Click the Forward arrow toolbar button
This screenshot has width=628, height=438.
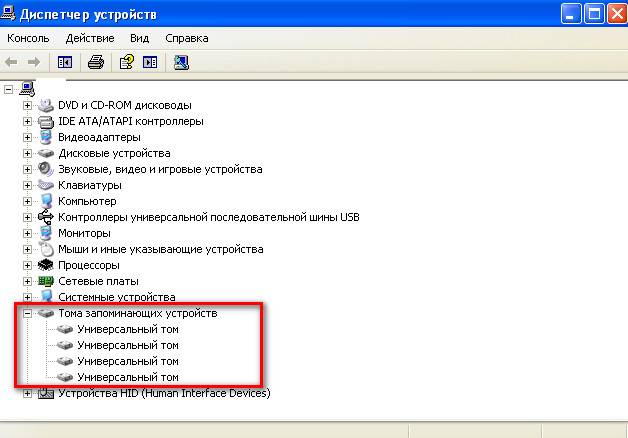(x=34, y=62)
